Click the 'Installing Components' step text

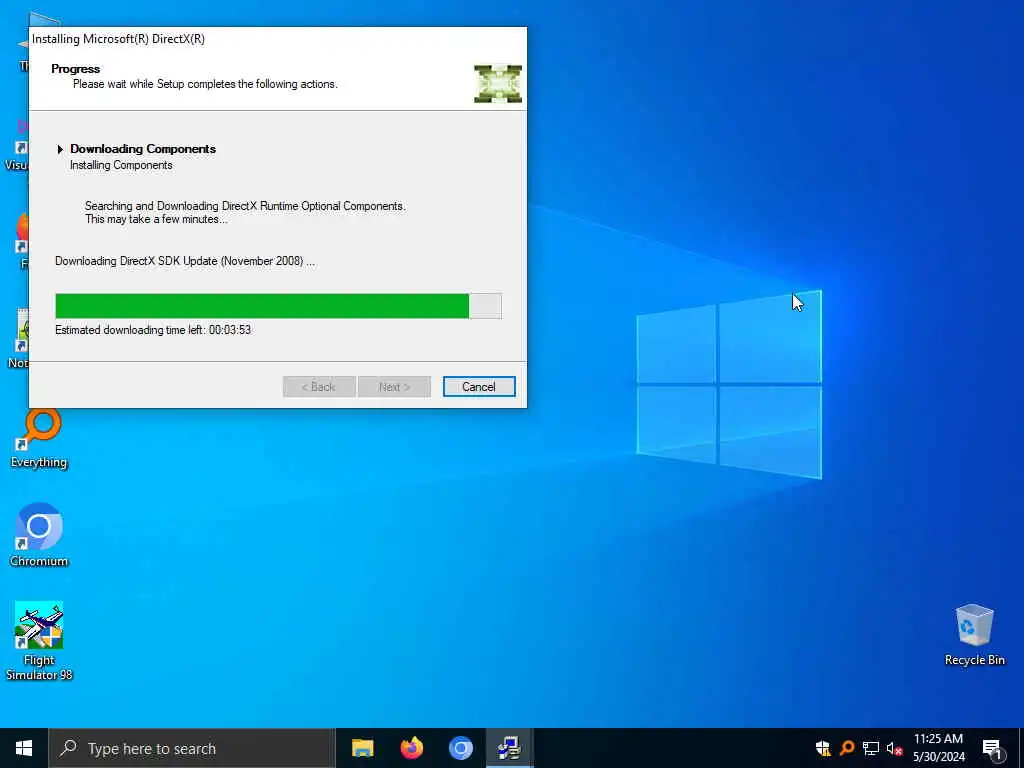point(121,165)
